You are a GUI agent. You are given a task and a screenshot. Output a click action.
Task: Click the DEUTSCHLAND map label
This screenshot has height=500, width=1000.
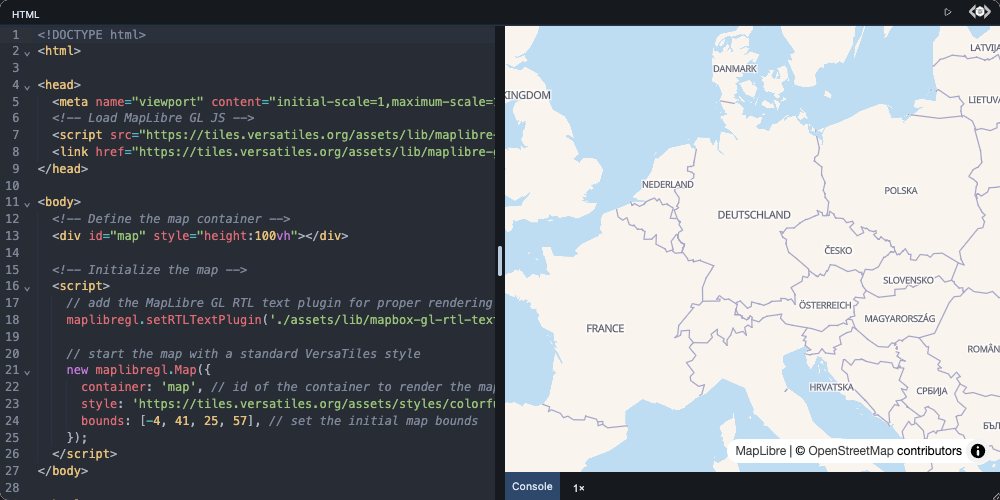[x=754, y=215]
